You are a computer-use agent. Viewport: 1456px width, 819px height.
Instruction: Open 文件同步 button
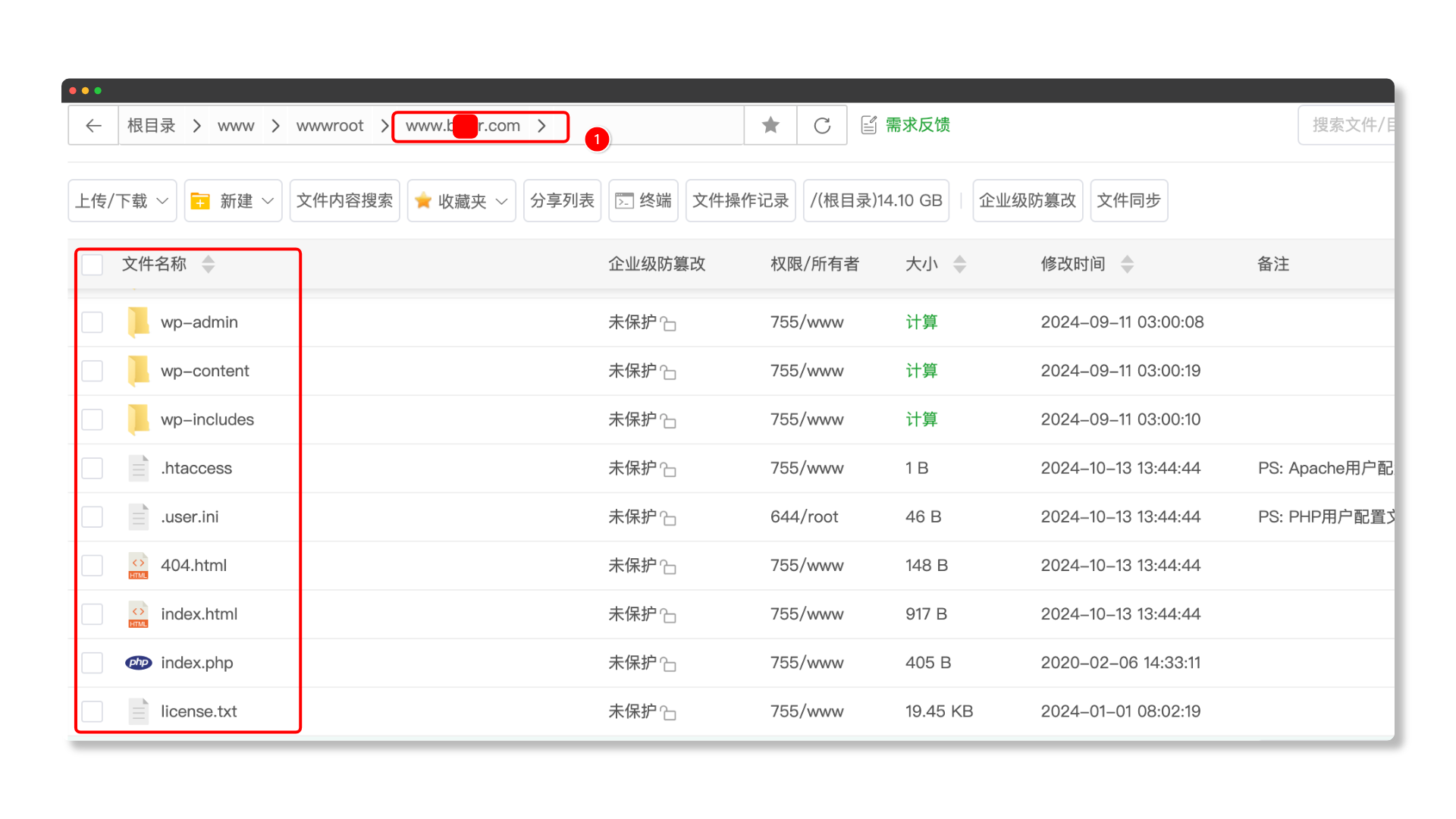coord(1128,201)
